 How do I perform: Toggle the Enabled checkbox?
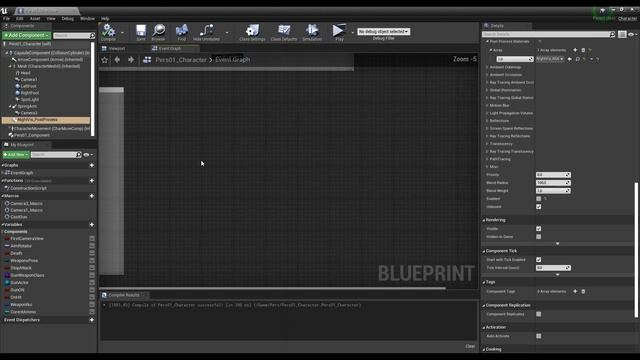538,199
